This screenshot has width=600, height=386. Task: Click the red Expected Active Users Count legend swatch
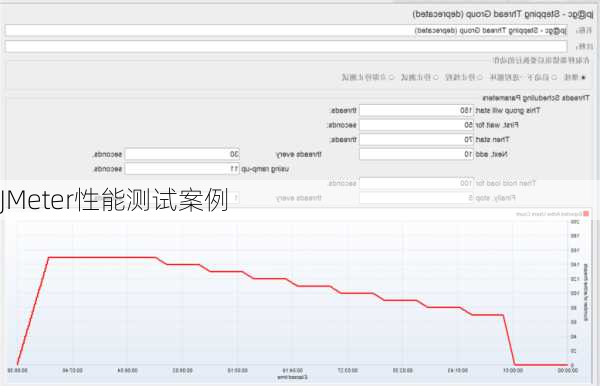pyautogui.click(x=586, y=214)
